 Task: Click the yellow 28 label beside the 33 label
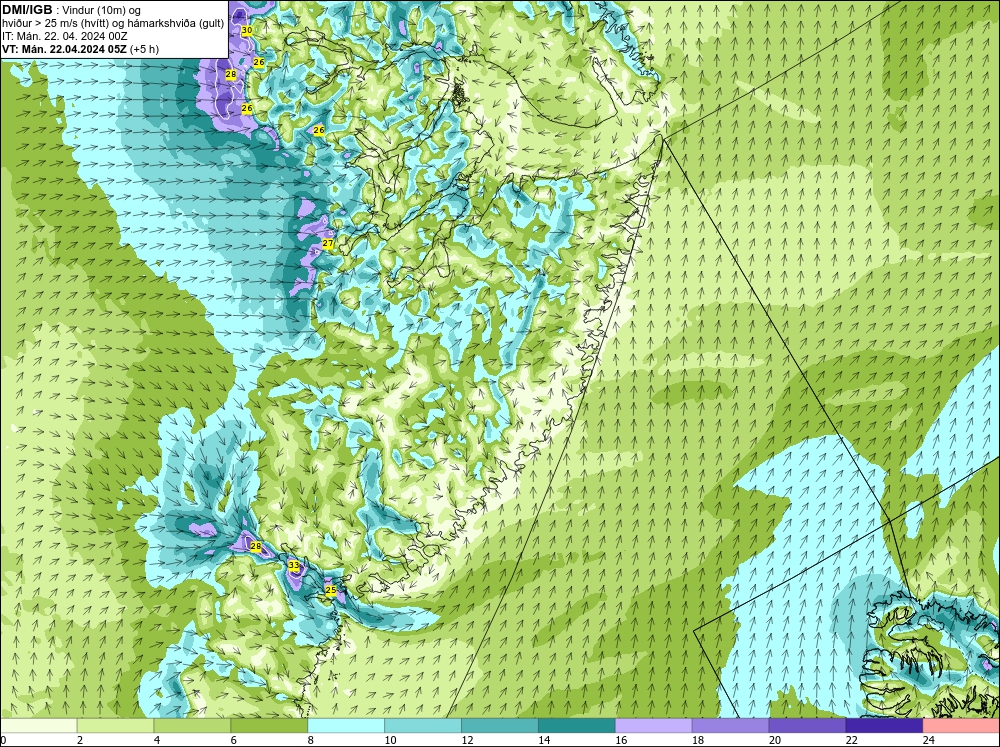pyautogui.click(x=256, y=546)
